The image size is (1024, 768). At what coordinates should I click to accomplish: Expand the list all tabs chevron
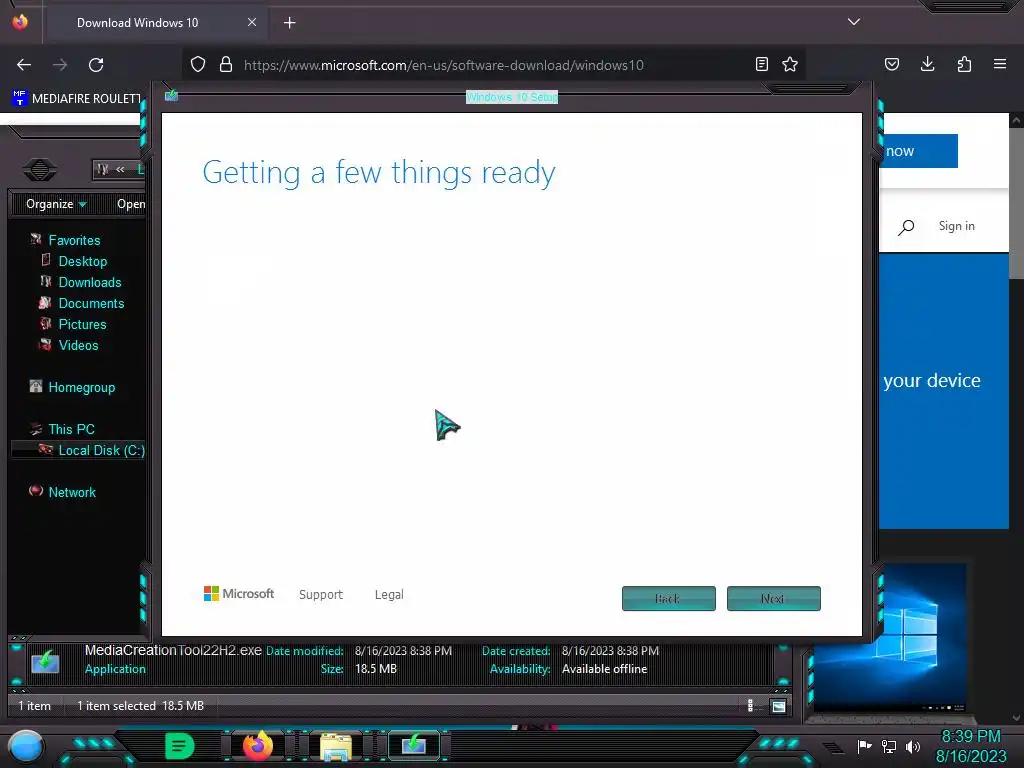pos(854,22)
